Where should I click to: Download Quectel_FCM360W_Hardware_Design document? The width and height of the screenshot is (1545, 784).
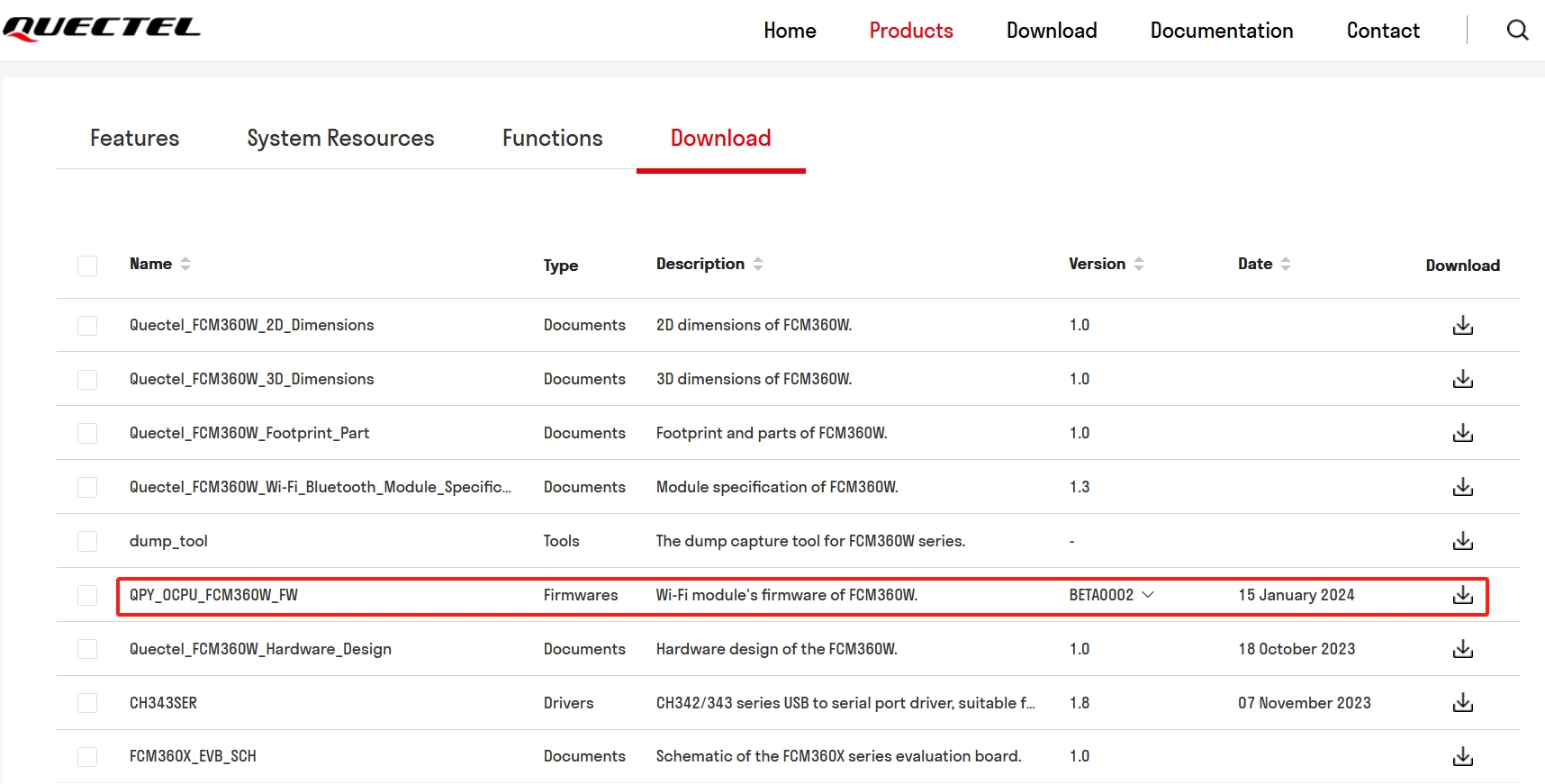(x=1463, y=649)
